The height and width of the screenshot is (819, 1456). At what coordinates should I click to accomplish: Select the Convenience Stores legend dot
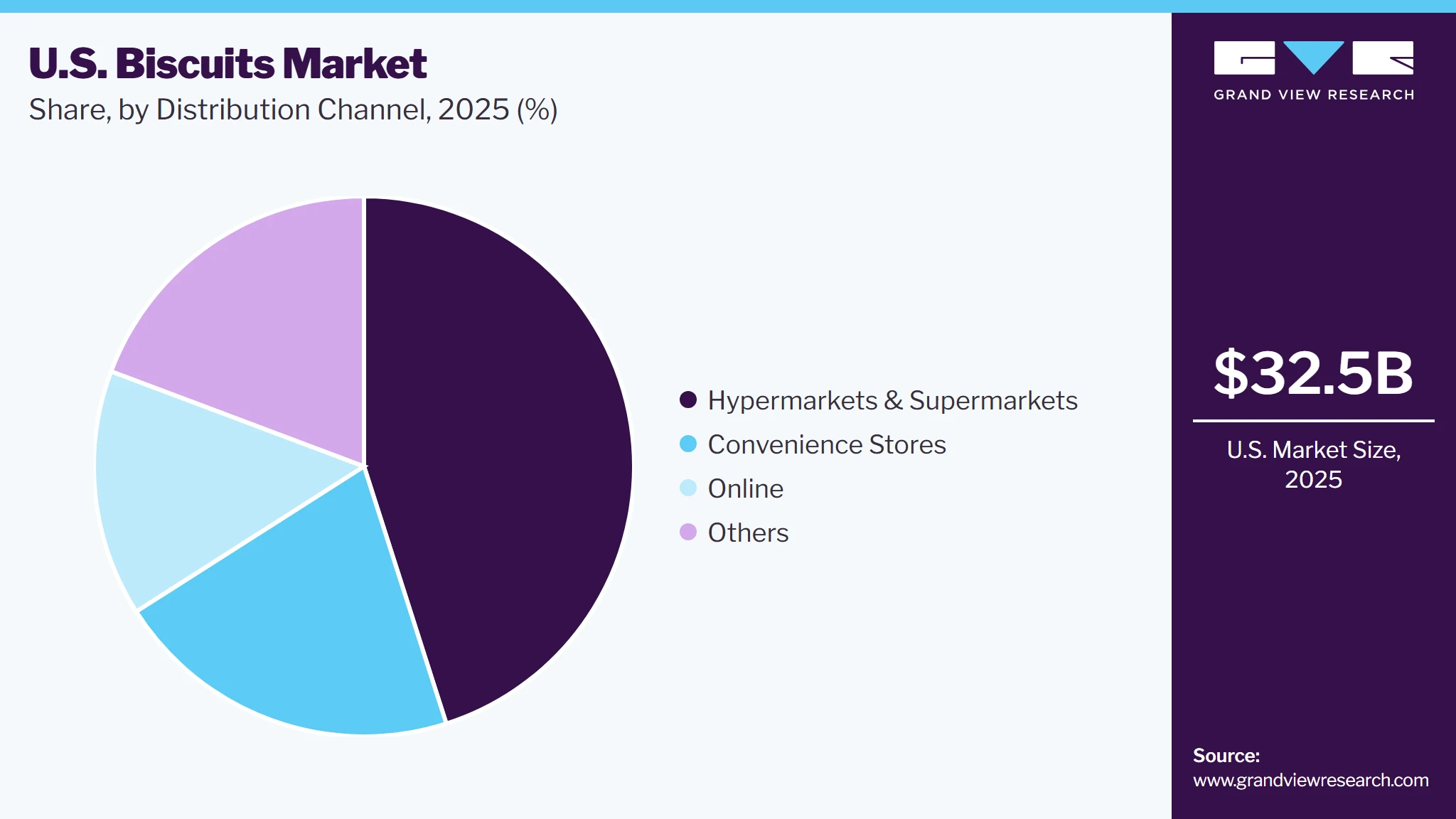coord(687,444)
